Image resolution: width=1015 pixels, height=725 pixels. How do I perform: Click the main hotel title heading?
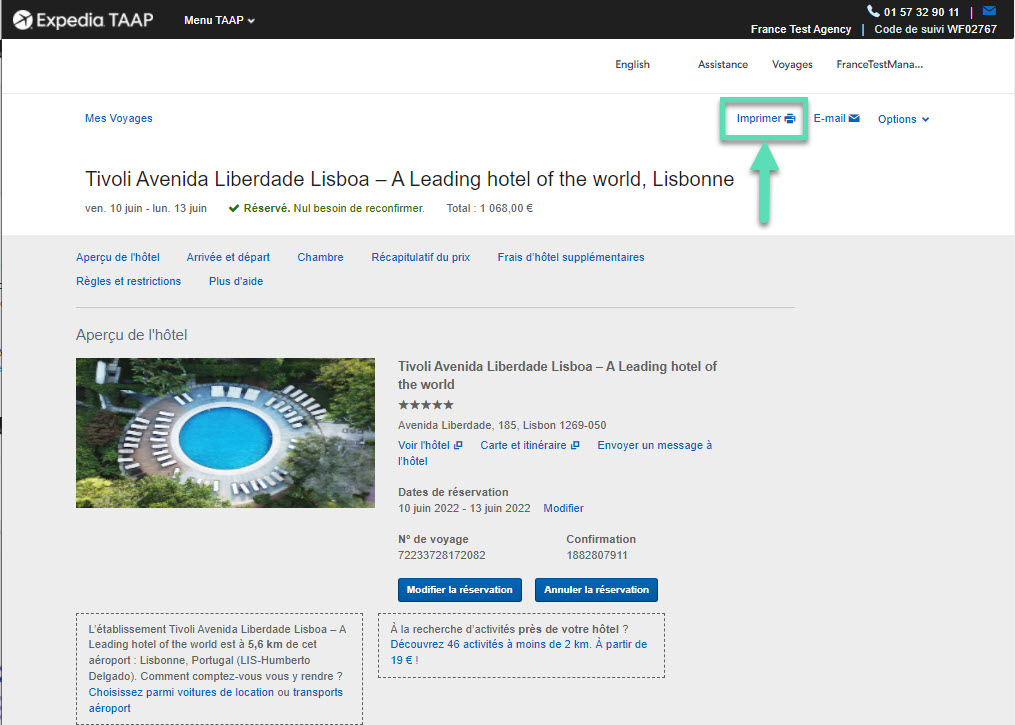tap(410, 179)
